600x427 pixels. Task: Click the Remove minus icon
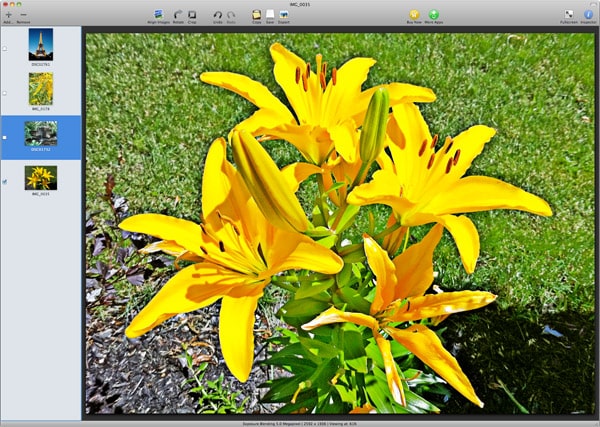coord(24,14)
